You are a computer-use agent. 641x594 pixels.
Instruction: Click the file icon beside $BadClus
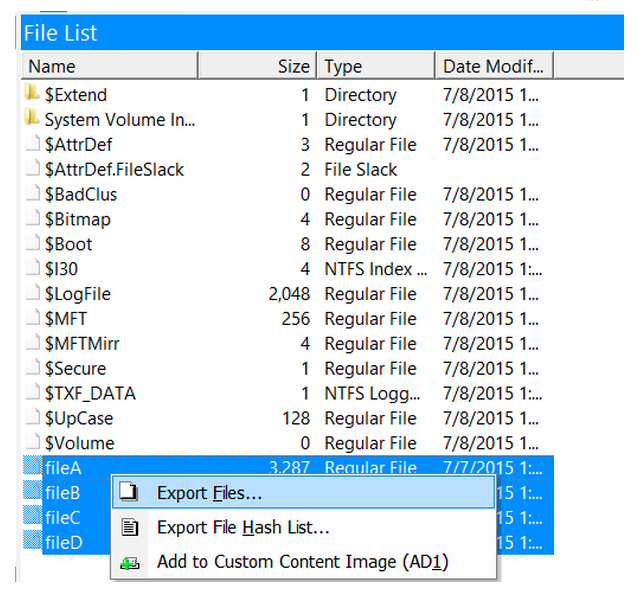pos(33,193)
